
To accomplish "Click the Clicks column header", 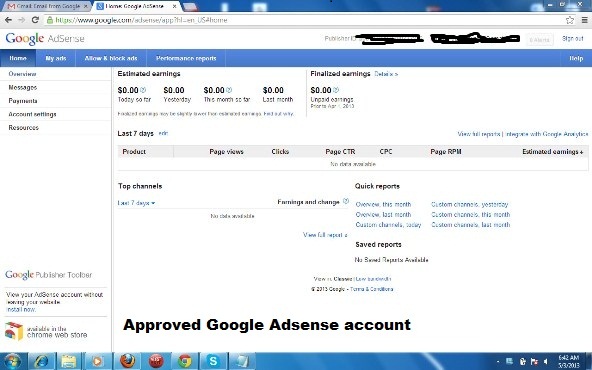I will pyautogui.click(x=280, y=151).
